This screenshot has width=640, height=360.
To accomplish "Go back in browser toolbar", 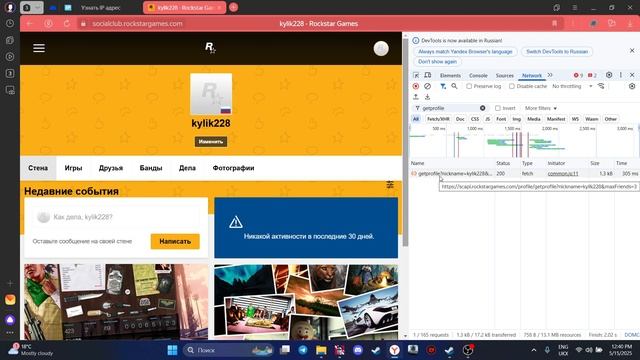I will point(30,24).
